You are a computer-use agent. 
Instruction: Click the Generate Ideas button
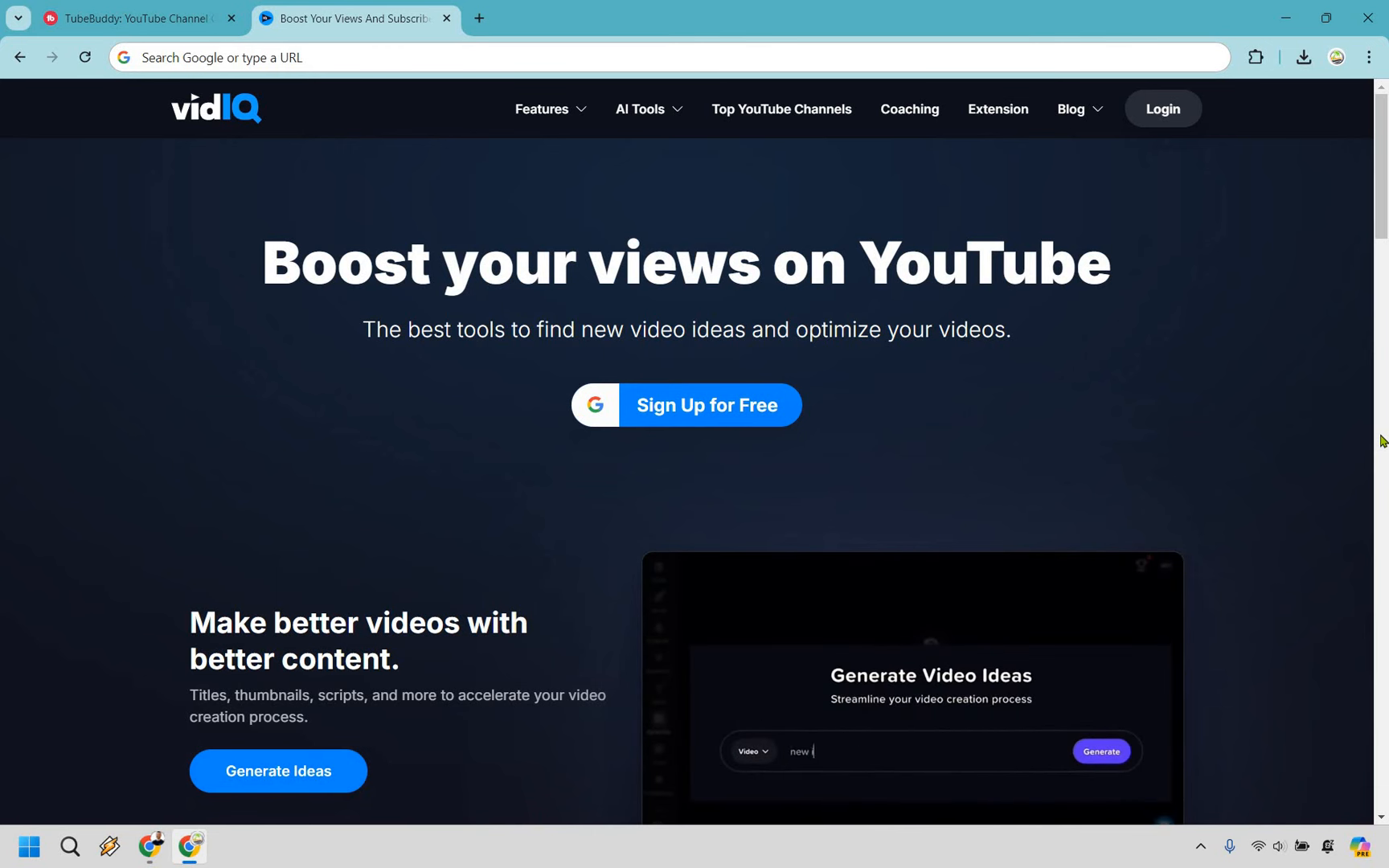(x=278, y=771)
